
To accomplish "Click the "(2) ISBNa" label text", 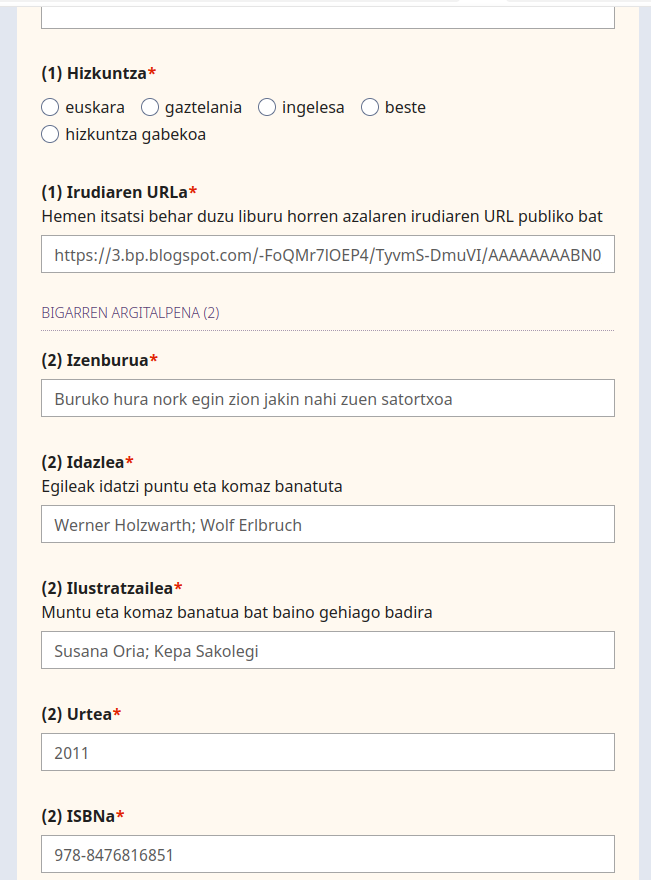I will click(x=78, y=815).
